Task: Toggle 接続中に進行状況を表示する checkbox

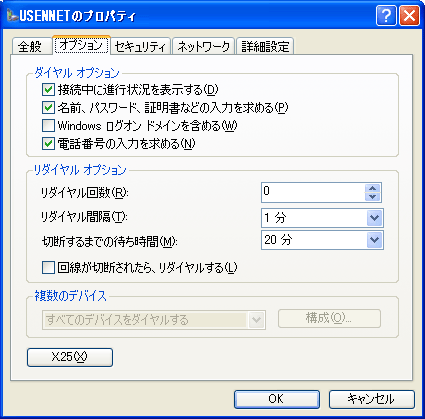Action: [48, 89]
